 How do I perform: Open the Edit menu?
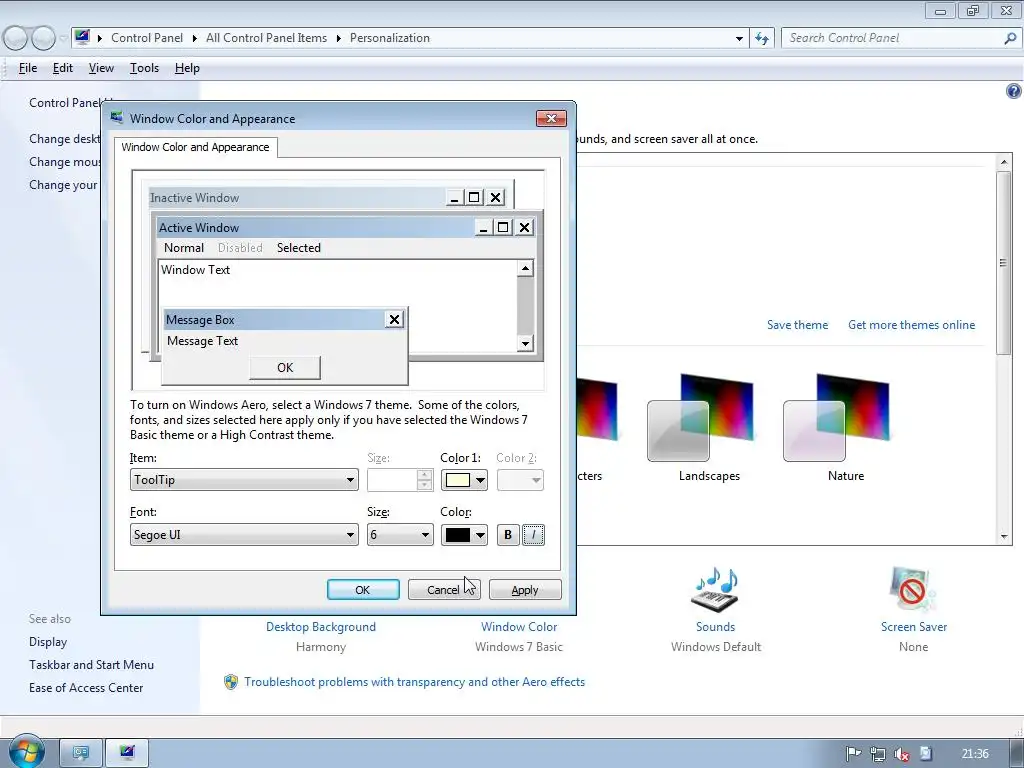[x=63, y=68]
